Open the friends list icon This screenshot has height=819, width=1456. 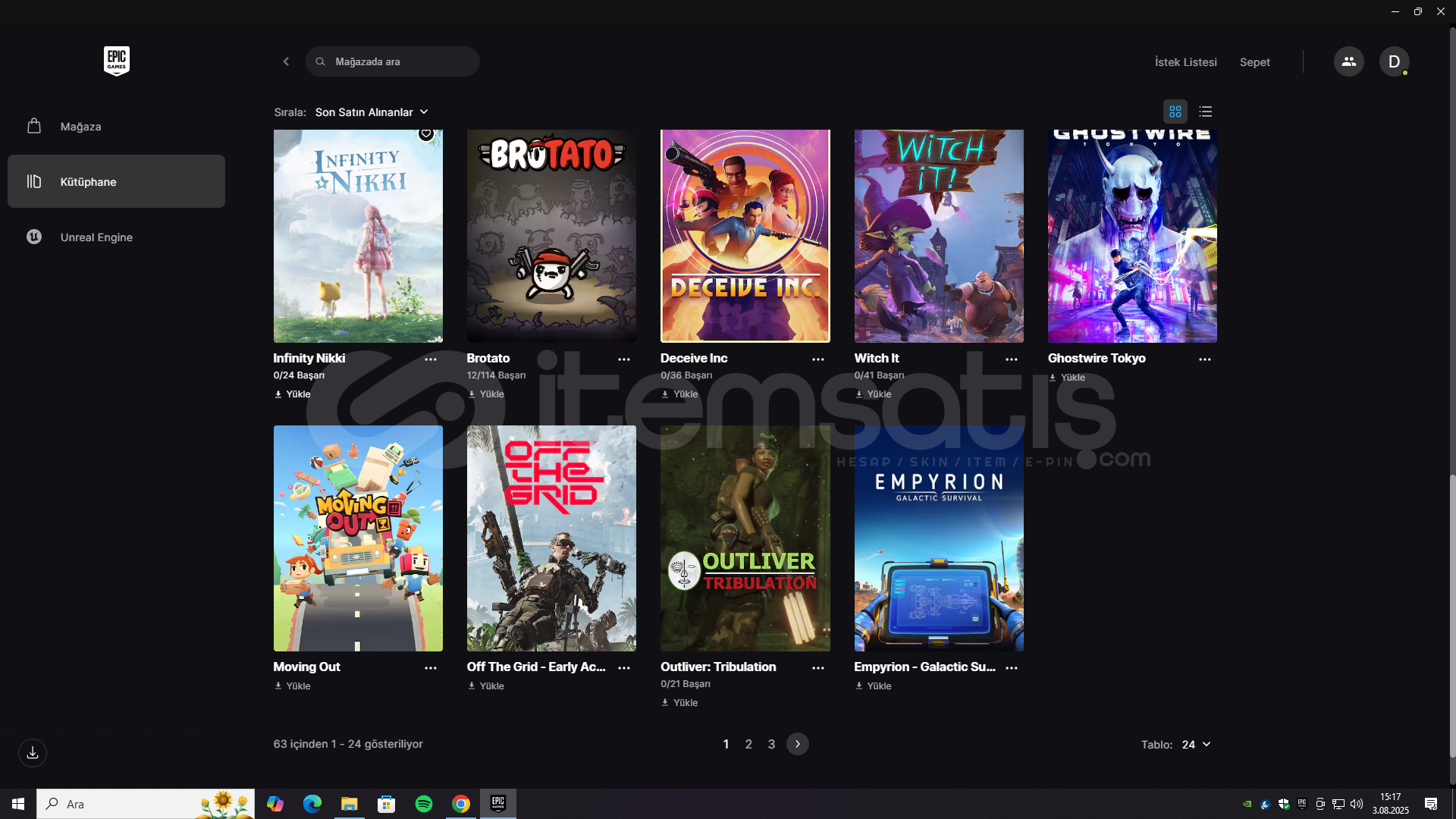(1348, 61)
